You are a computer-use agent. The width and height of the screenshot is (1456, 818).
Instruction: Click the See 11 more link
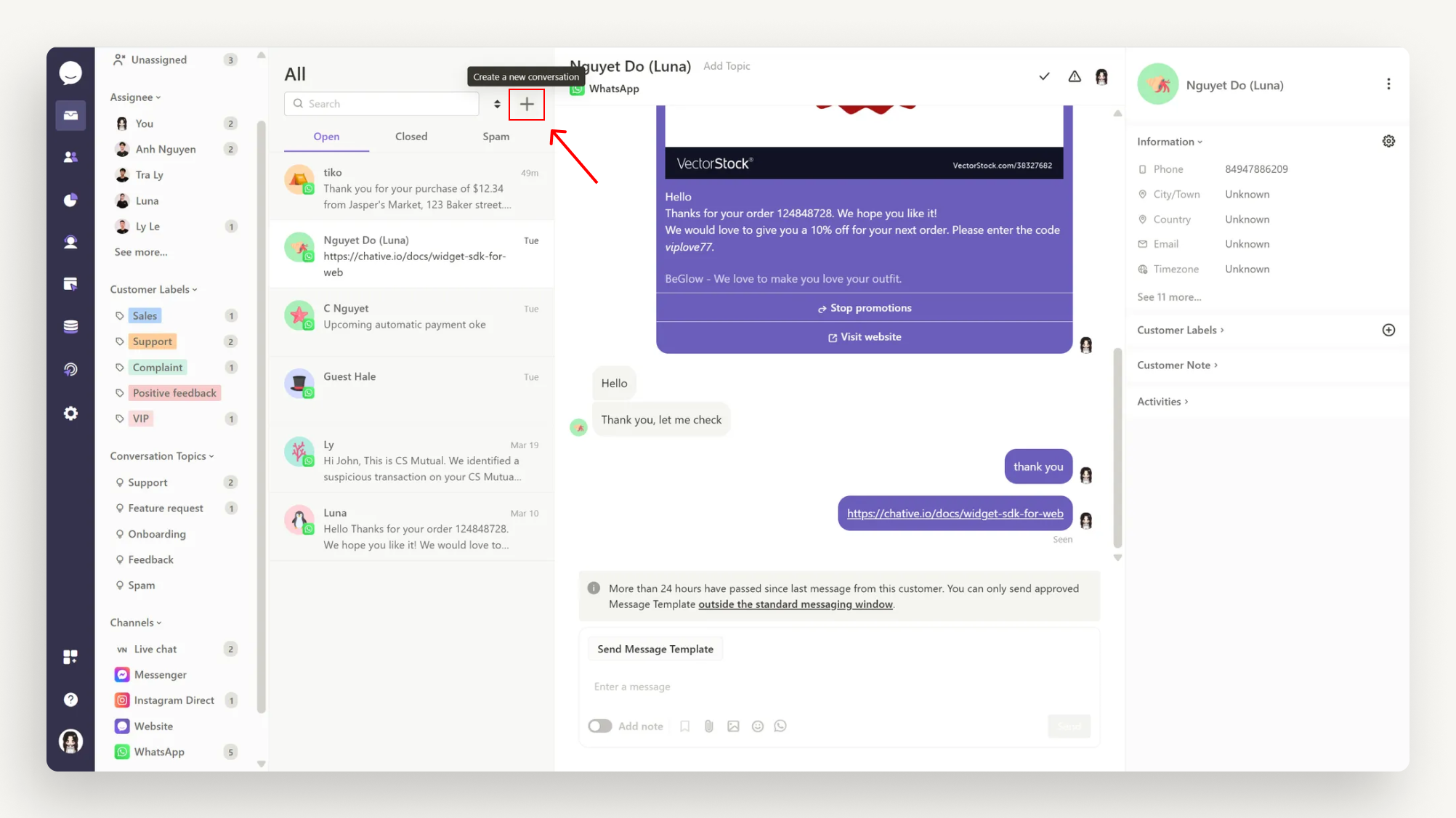point(1170,296)
